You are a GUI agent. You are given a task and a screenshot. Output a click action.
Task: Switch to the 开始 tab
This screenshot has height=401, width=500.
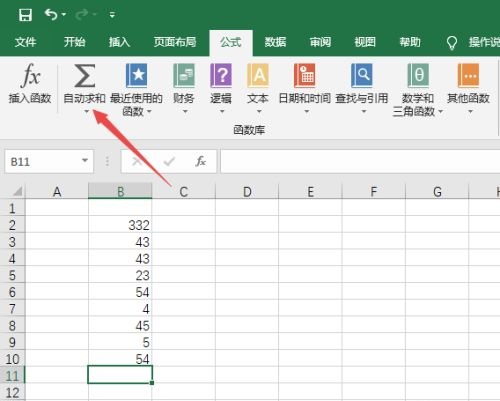(74, 42)
